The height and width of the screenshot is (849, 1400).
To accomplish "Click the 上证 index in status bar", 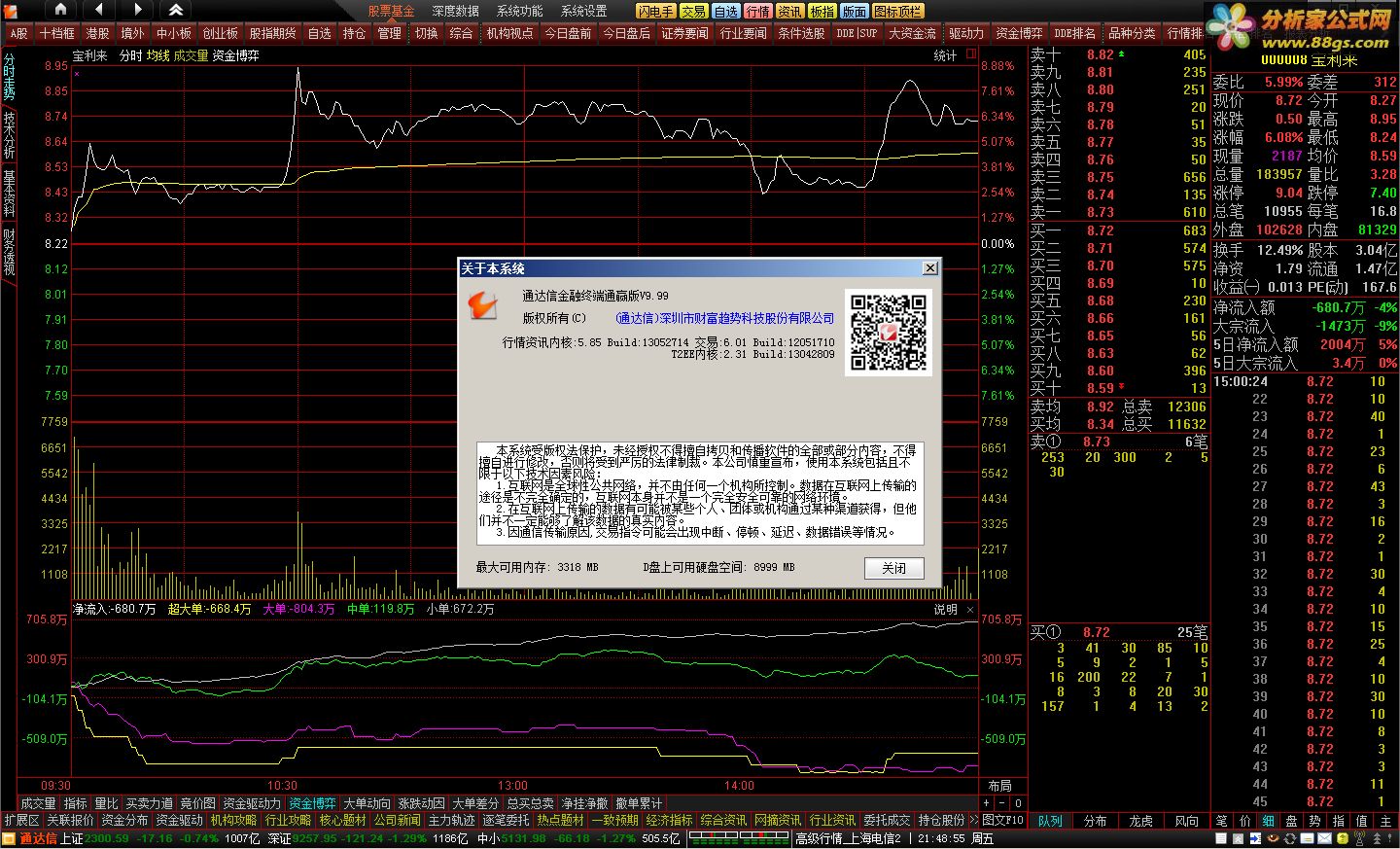I will pyautogui.click(x=72, y=838).
